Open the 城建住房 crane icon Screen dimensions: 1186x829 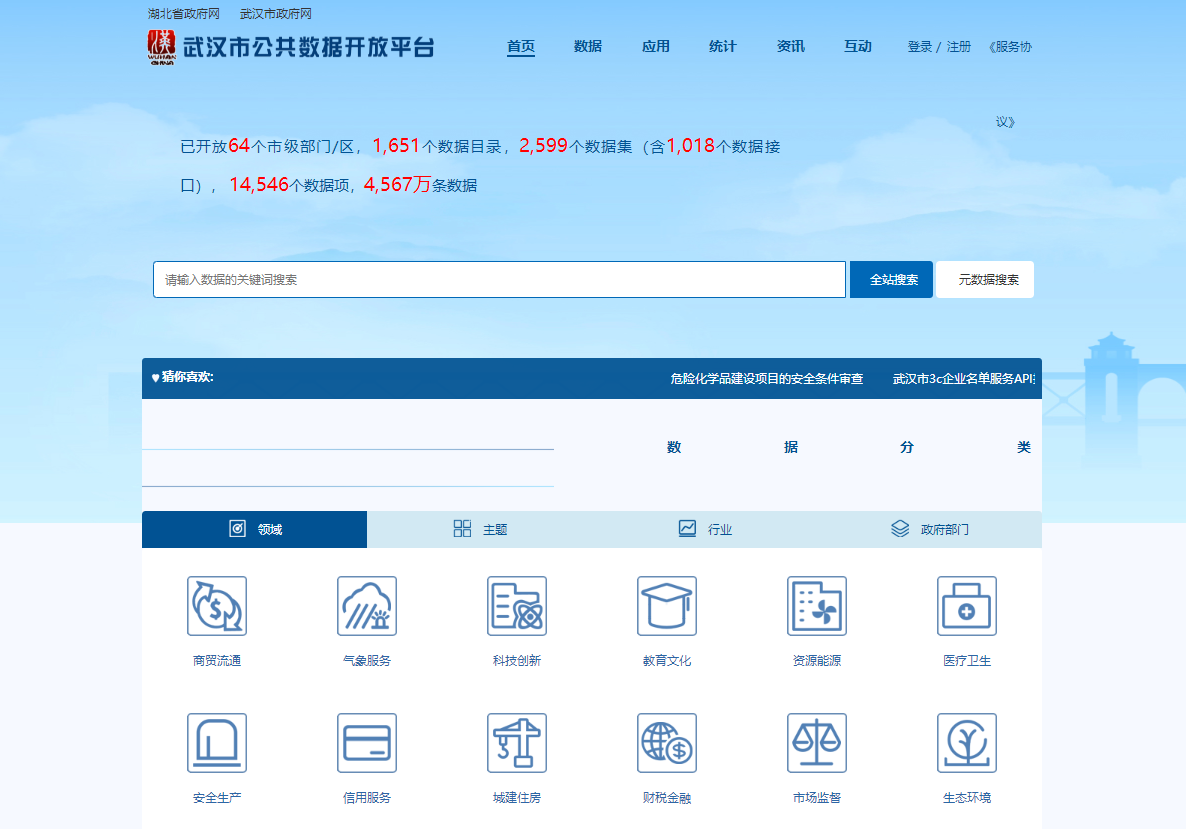(517, 743)
